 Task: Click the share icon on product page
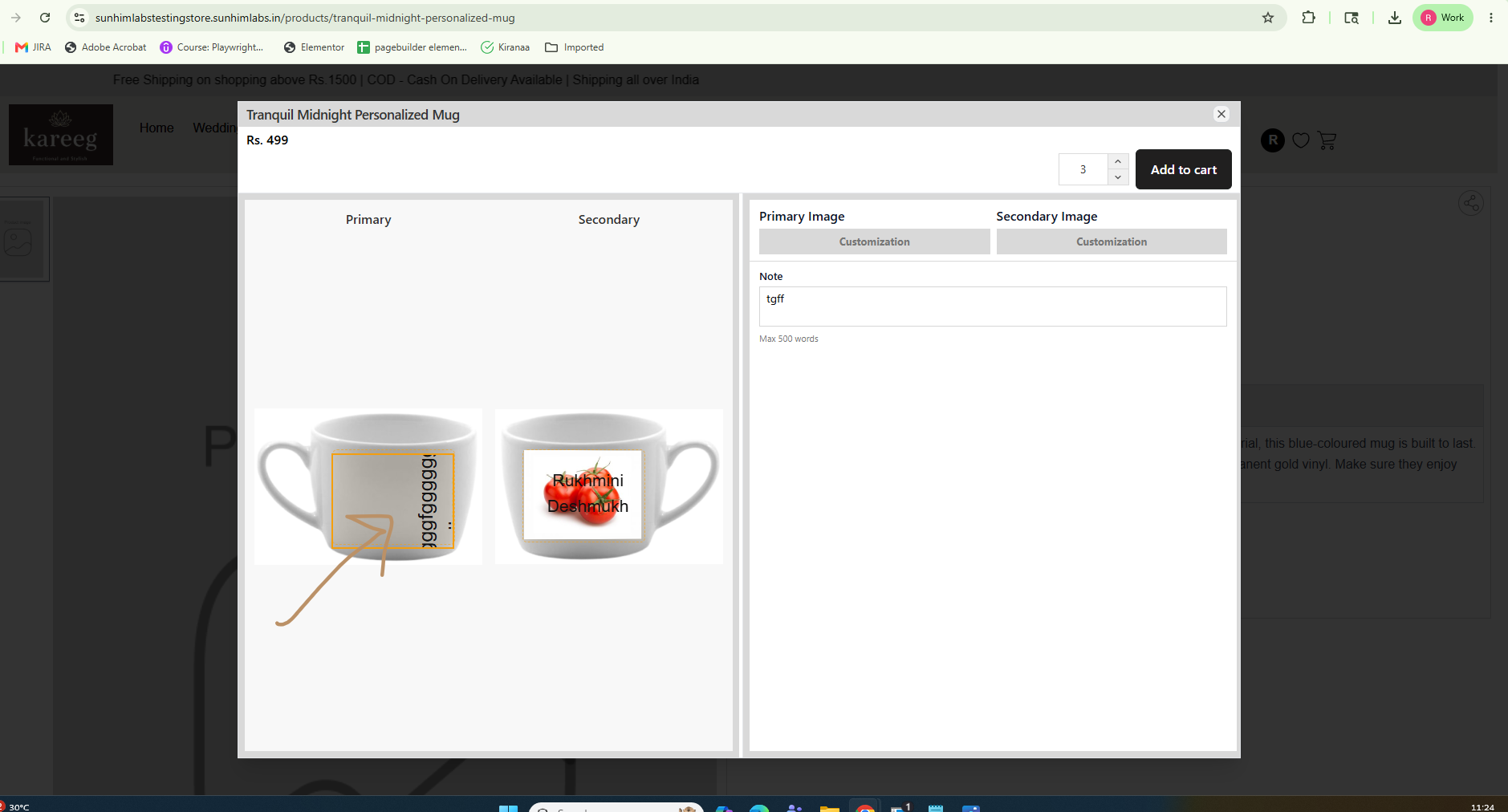tap(1471, 203)
